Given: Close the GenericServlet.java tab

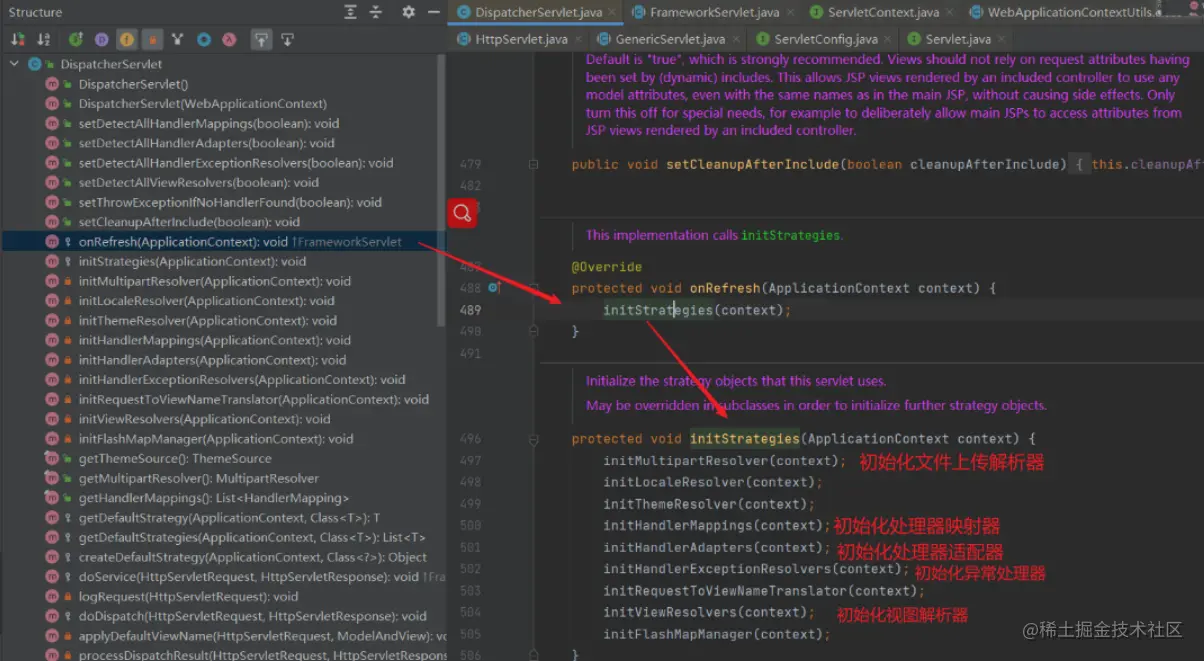Looking at the screenshot, I should (x=736, y=40).
